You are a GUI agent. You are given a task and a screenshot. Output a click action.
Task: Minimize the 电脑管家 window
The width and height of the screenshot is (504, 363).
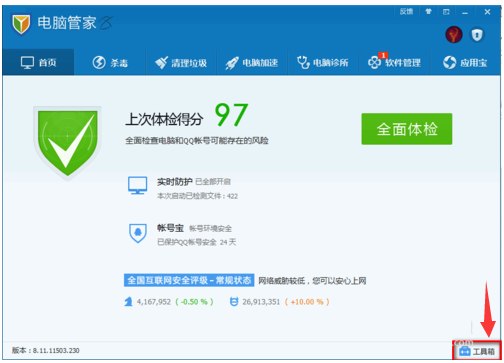465,12
